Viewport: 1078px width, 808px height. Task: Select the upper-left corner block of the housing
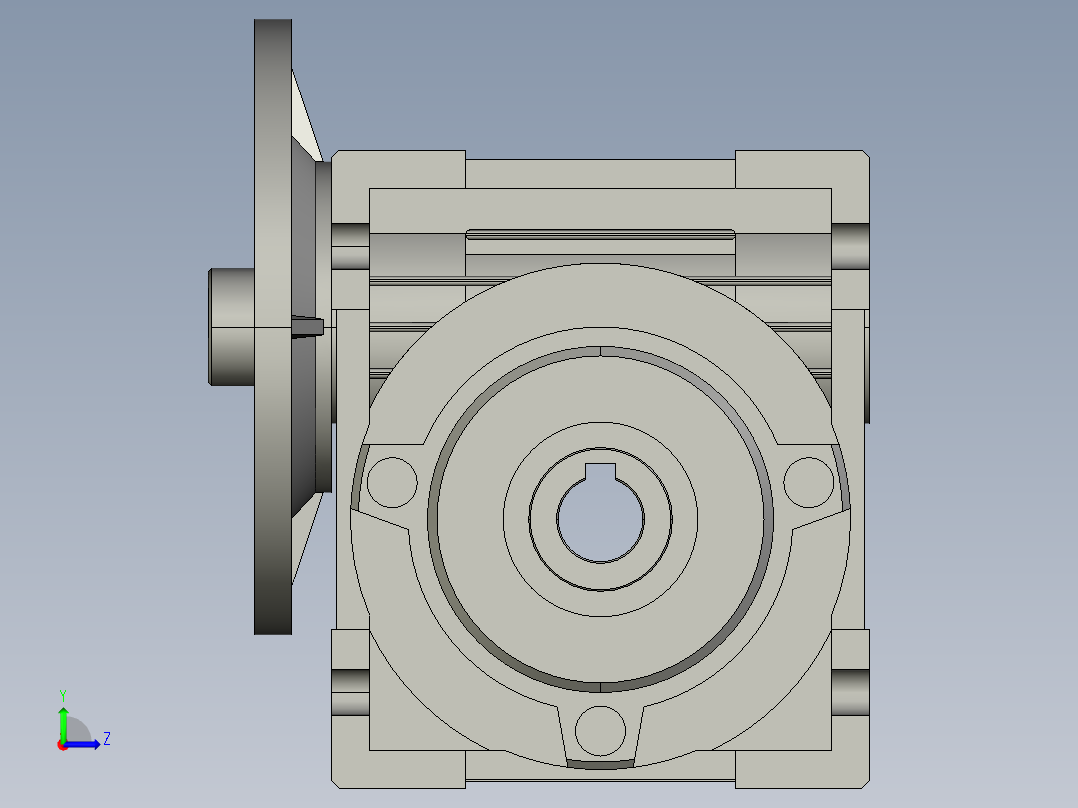pyautogui.click(x=400, y=168)
